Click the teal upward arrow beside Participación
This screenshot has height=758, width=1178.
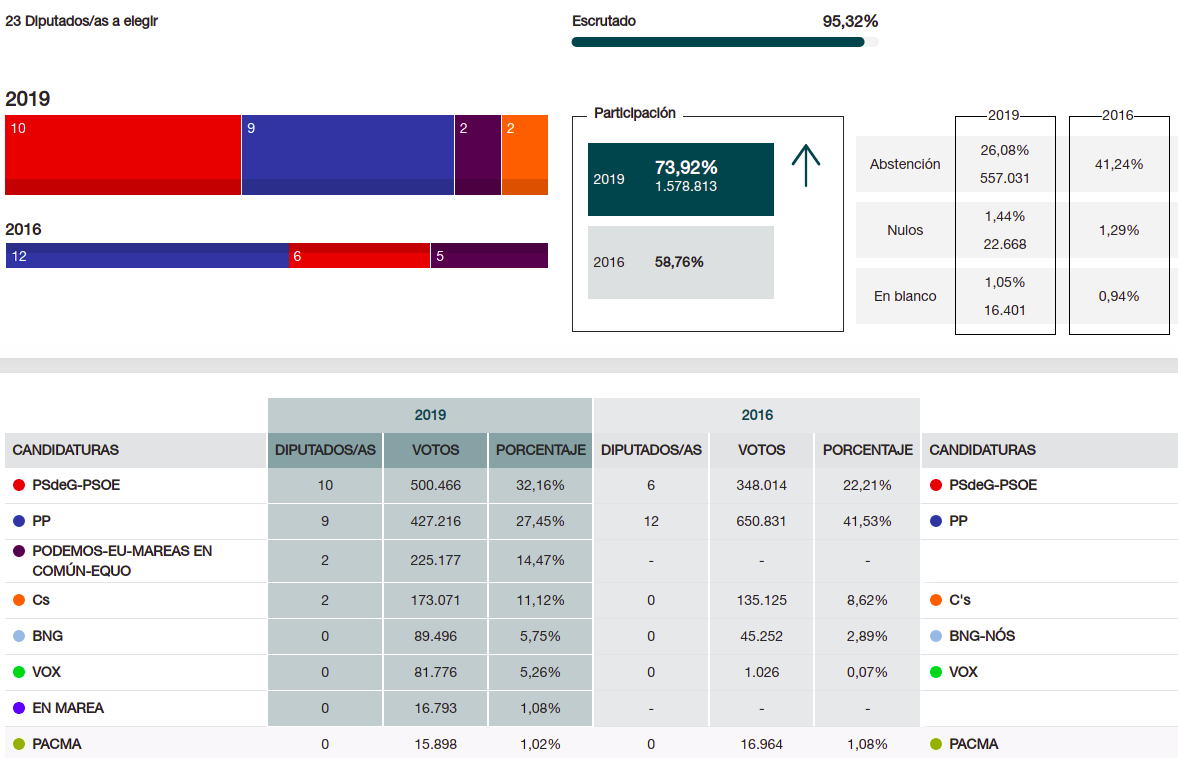tap(806, 165)
